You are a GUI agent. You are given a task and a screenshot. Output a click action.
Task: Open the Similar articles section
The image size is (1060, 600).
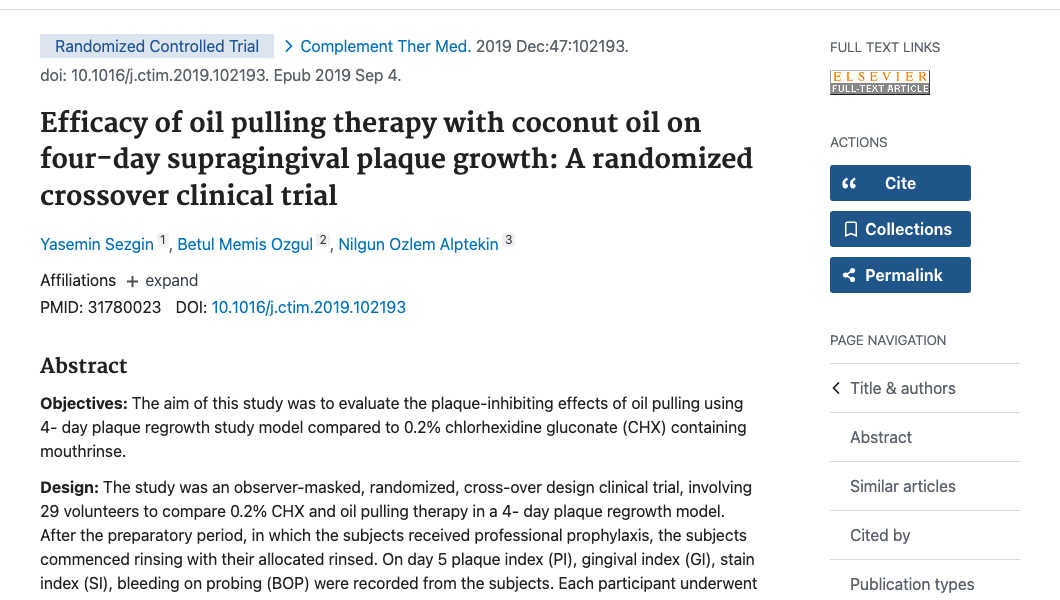(903, 486)
